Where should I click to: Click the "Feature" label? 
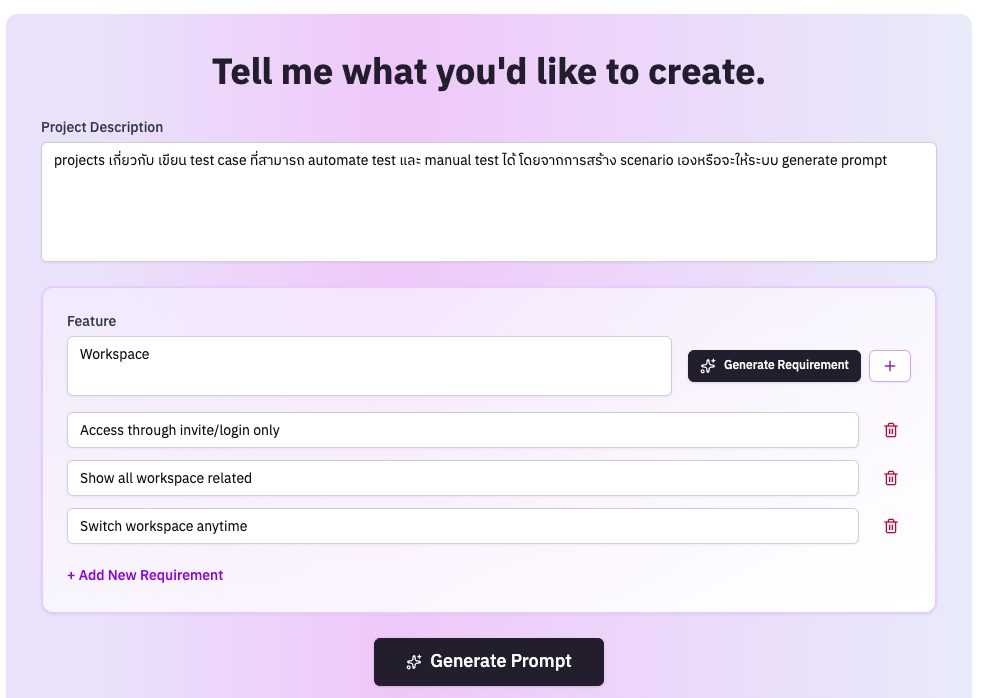click(92, 321)
